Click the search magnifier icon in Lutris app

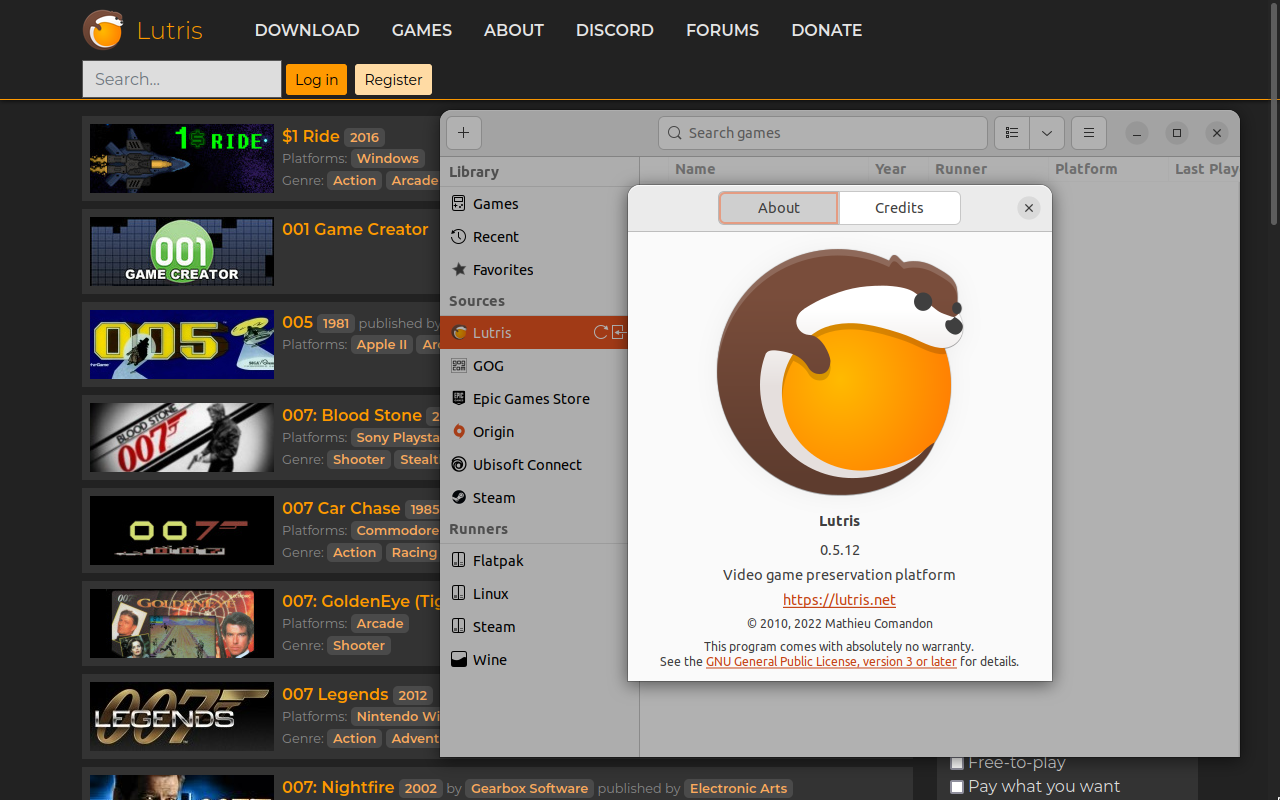(675, 133)
